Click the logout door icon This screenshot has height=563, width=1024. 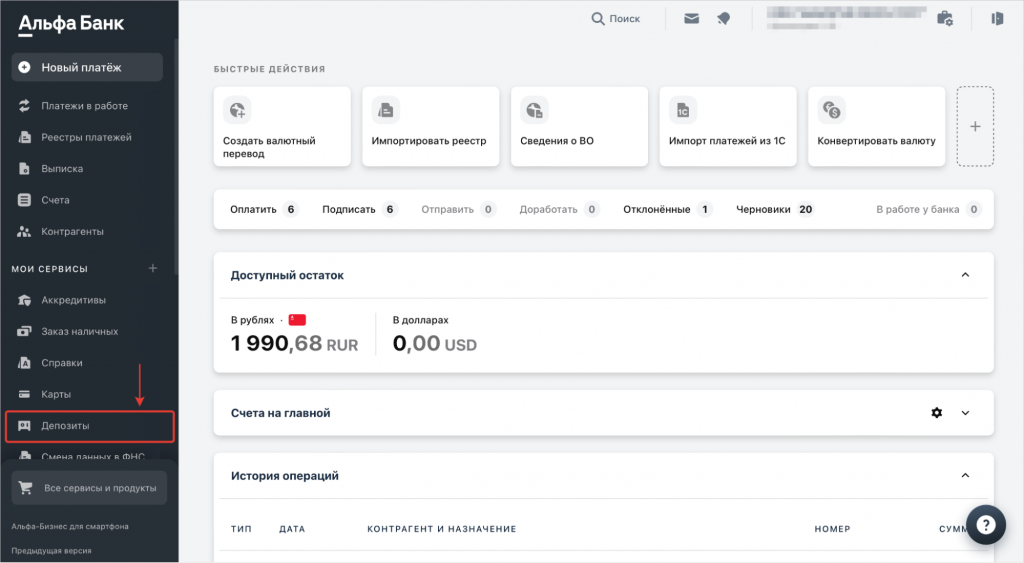point(997,18)
